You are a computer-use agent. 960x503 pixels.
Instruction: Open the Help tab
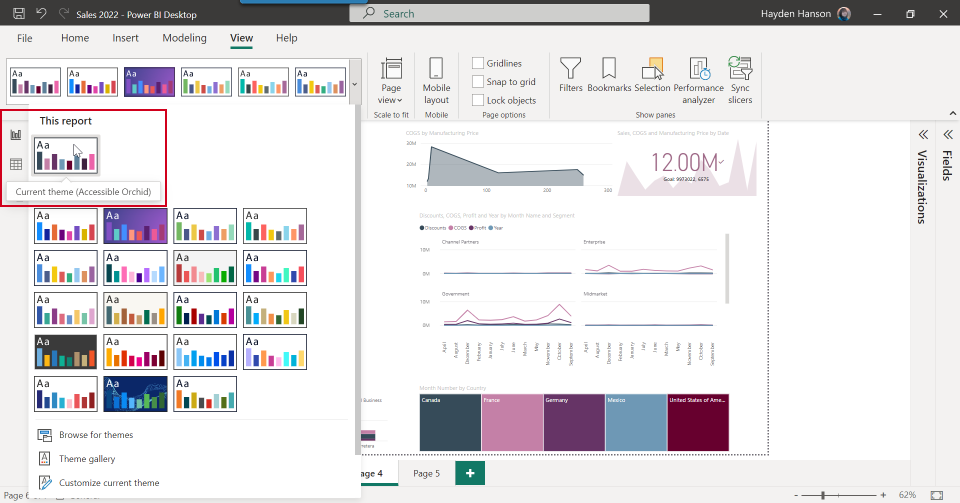click(287, 38)
